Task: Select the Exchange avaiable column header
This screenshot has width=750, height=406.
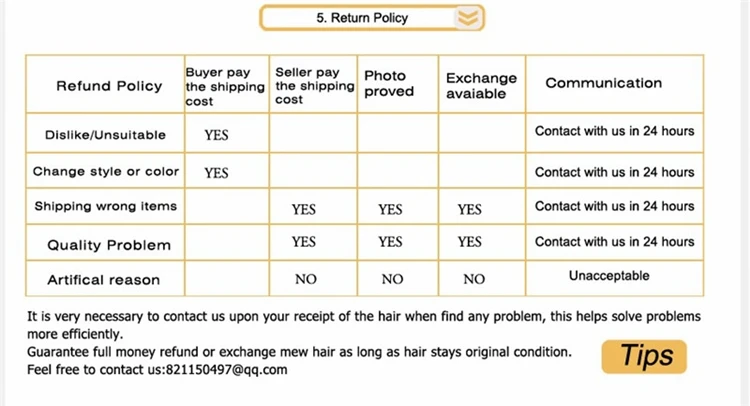Action: tap(481, 86)
